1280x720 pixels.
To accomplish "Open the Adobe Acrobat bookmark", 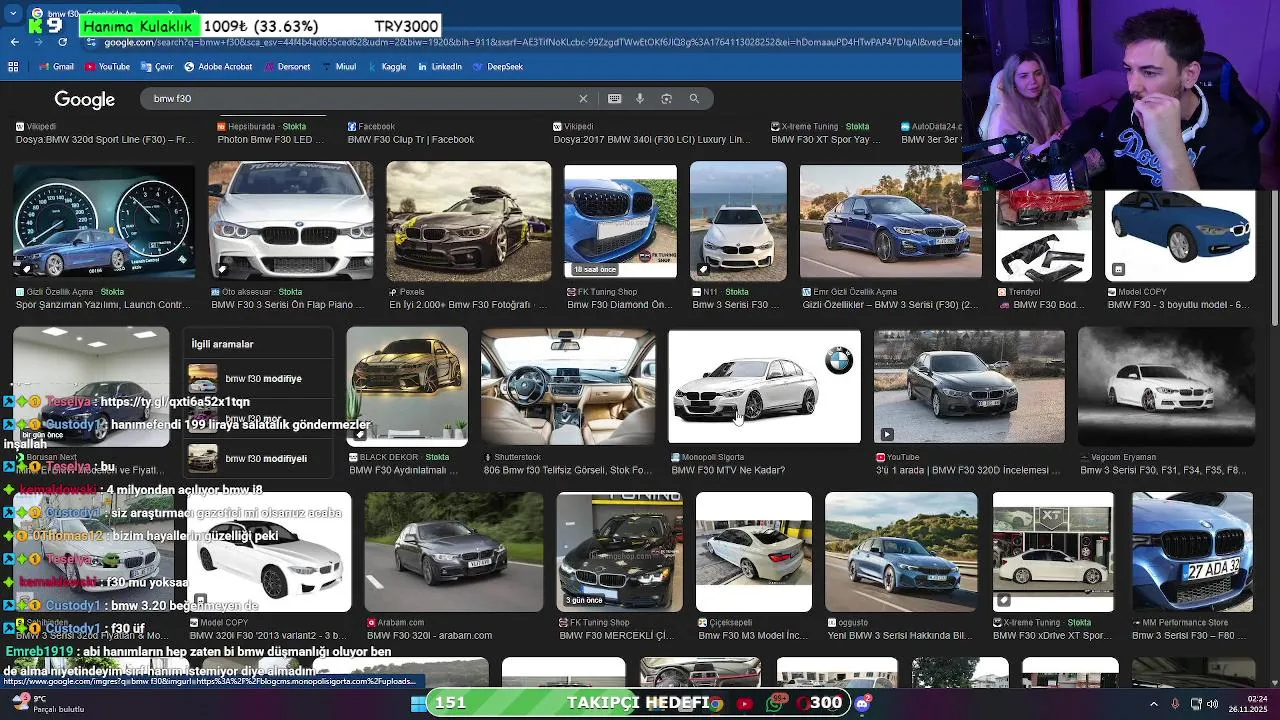I will click(218, 67).
